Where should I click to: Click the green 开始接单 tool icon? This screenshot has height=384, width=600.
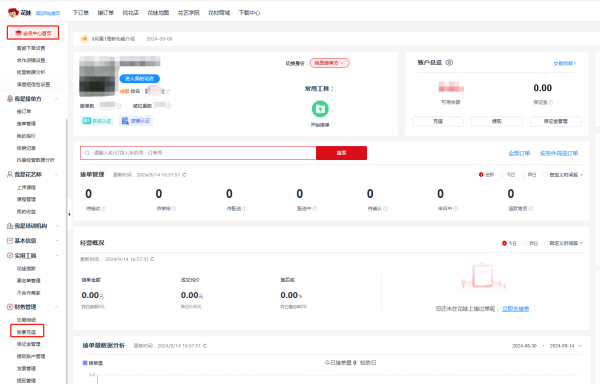[320, 109]
